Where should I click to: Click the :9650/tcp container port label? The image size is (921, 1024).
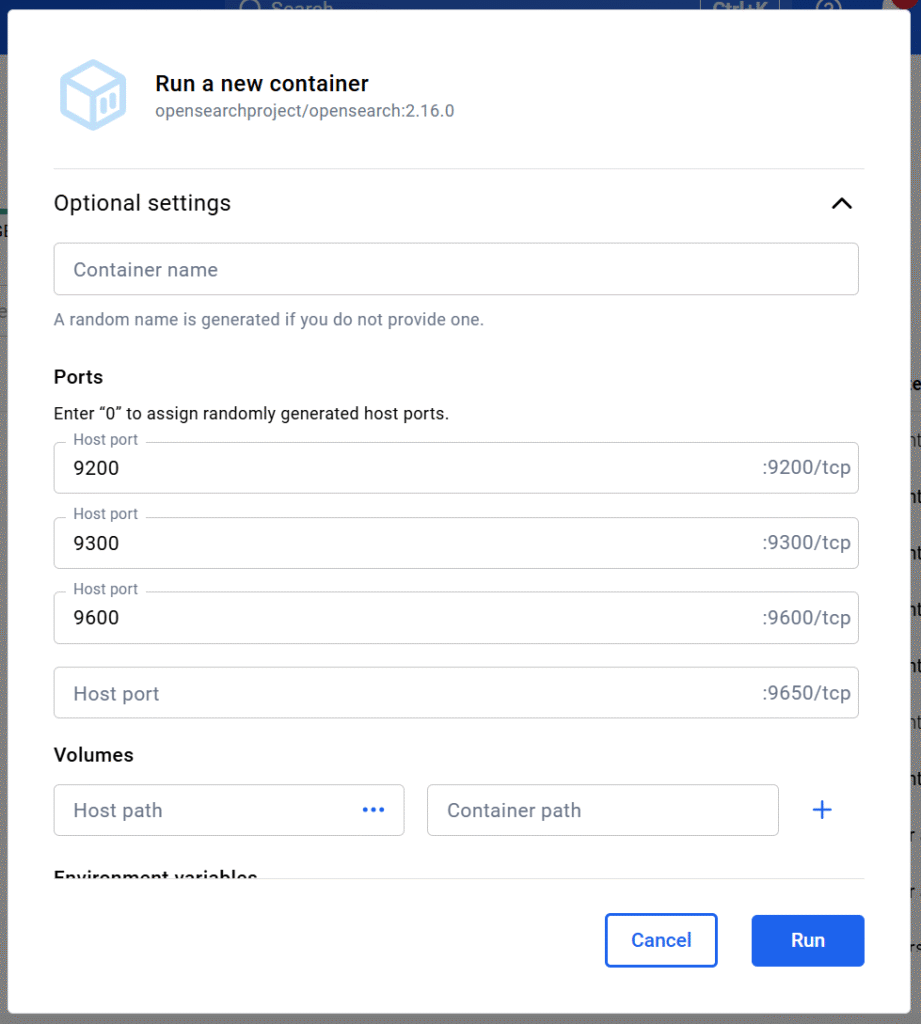[x=806, y=693]
